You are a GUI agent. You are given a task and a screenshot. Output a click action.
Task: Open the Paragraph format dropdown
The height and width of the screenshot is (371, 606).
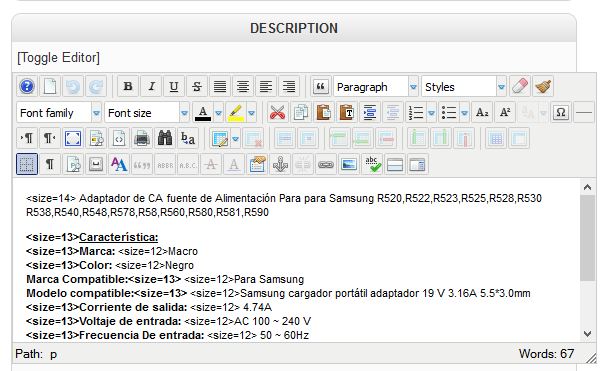click(x=376, y=87)
